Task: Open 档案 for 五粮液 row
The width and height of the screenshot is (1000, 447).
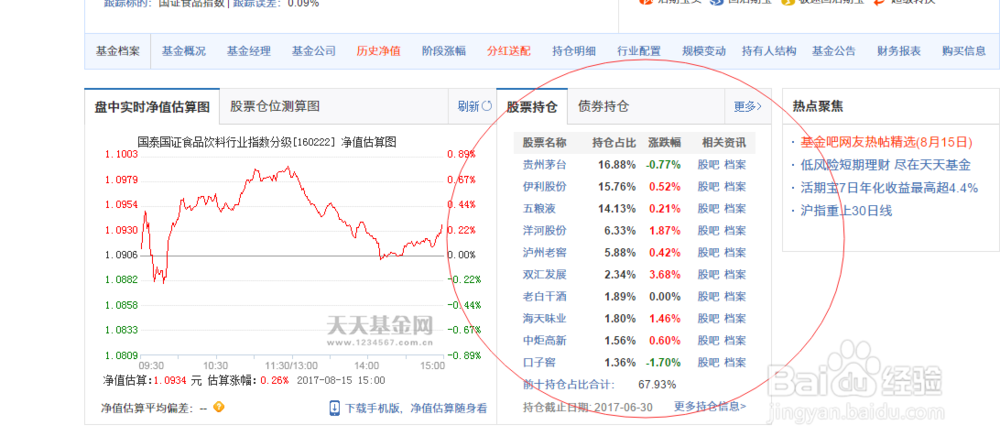Action: (735, 209)
